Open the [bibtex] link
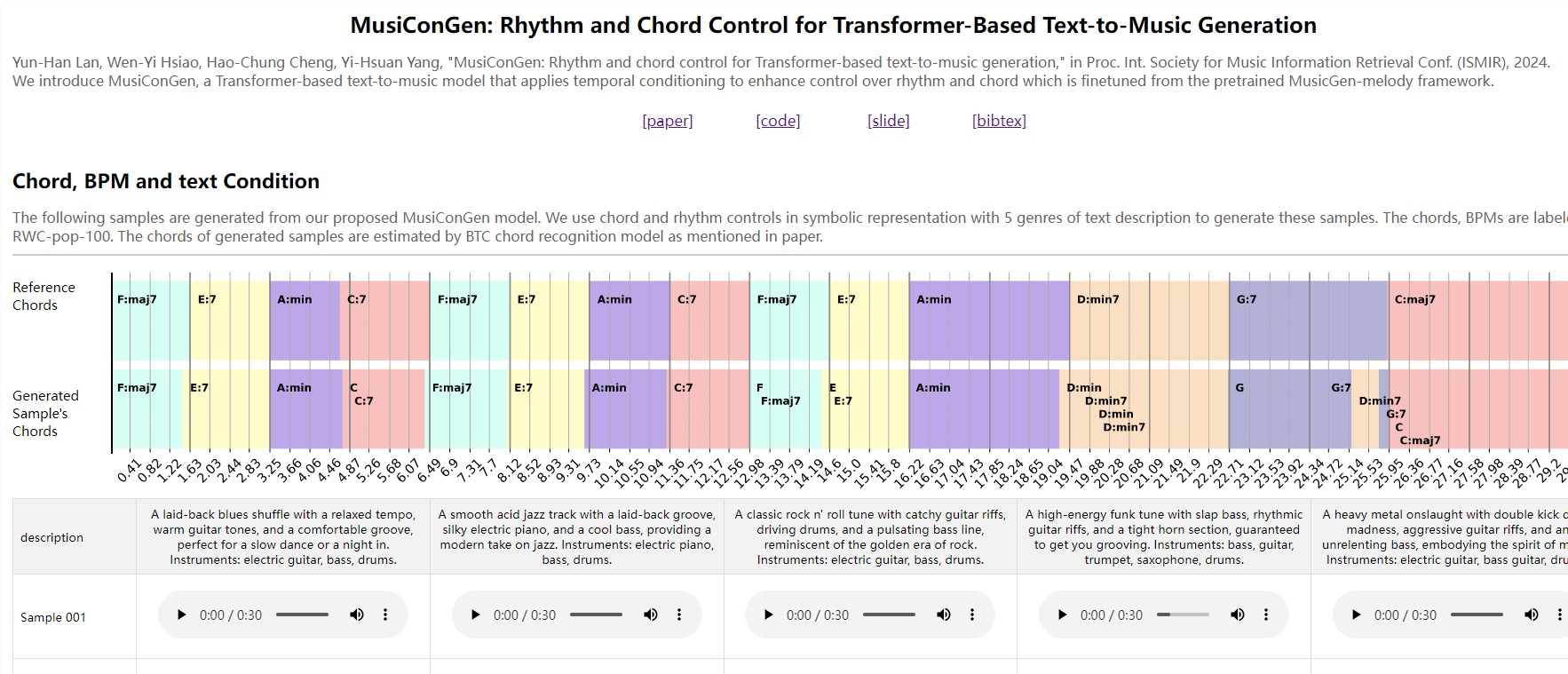The width and height of the screenshot is (1568, 674). click(x=999, y=121)
